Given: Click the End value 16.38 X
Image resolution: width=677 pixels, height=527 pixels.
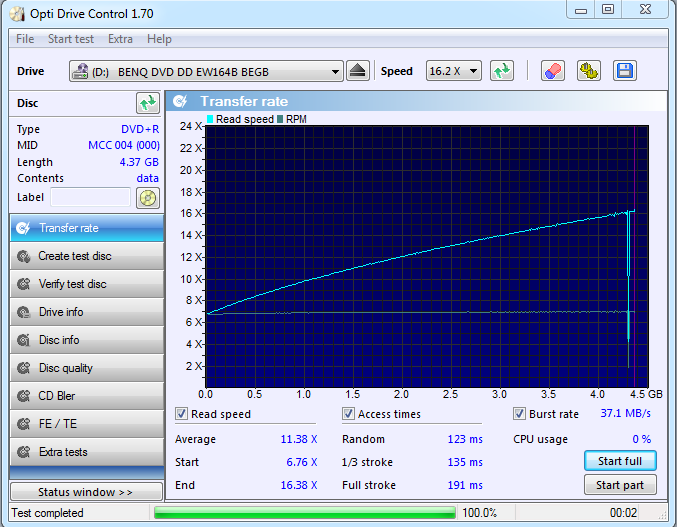Looking at the screenshot, I should point(299,485).
